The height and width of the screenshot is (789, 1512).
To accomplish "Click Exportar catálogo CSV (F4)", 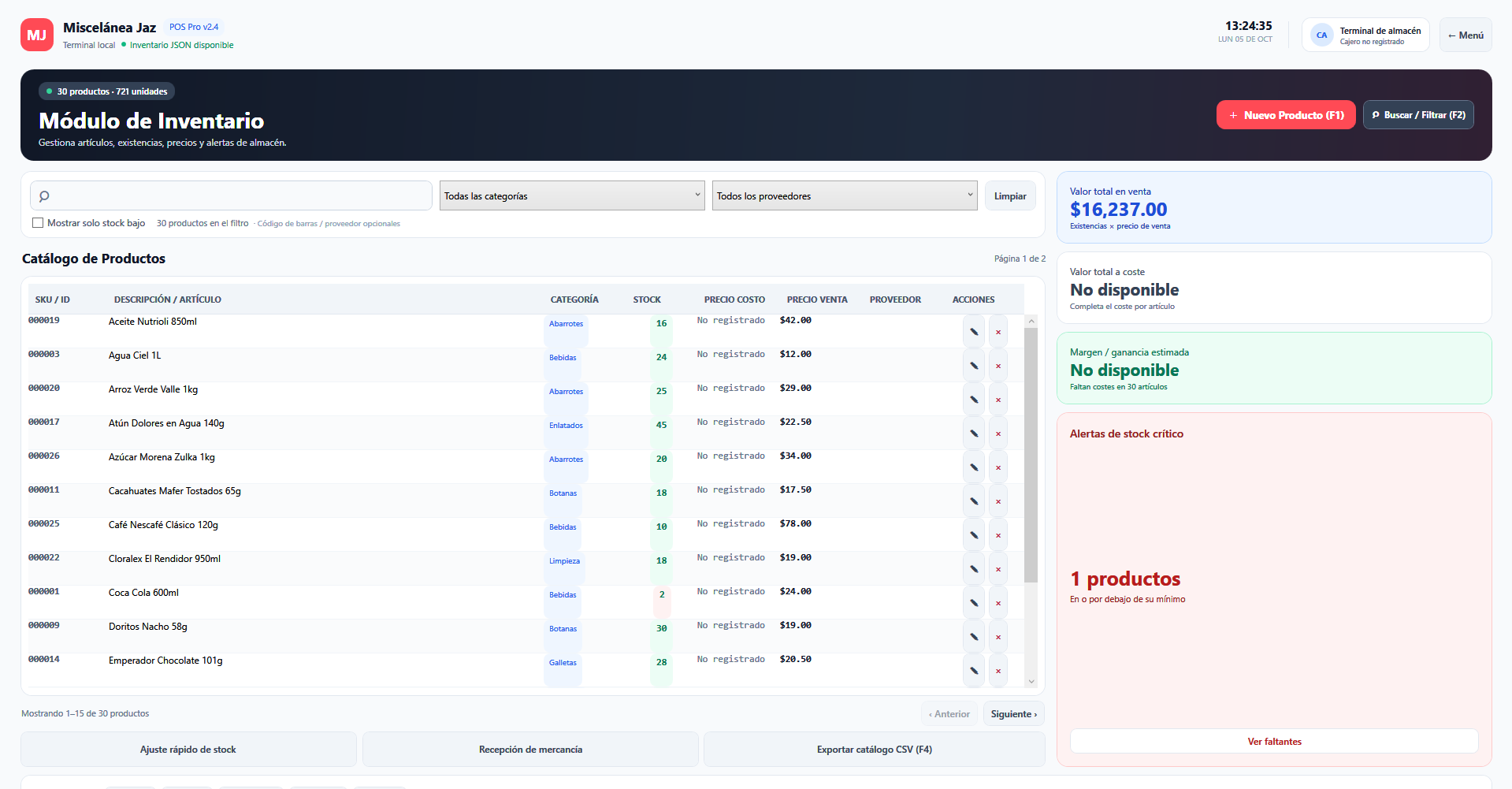I will [875, 750].
